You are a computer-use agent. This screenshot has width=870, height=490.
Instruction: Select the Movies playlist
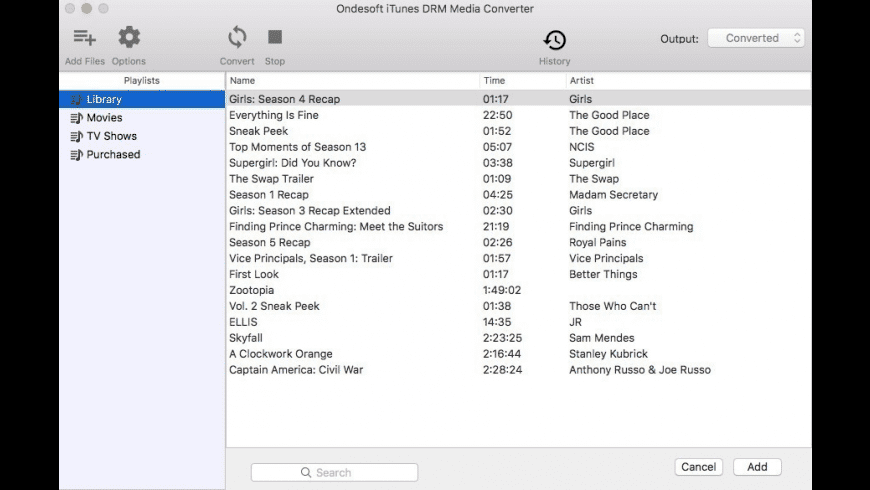pos(142,118)
